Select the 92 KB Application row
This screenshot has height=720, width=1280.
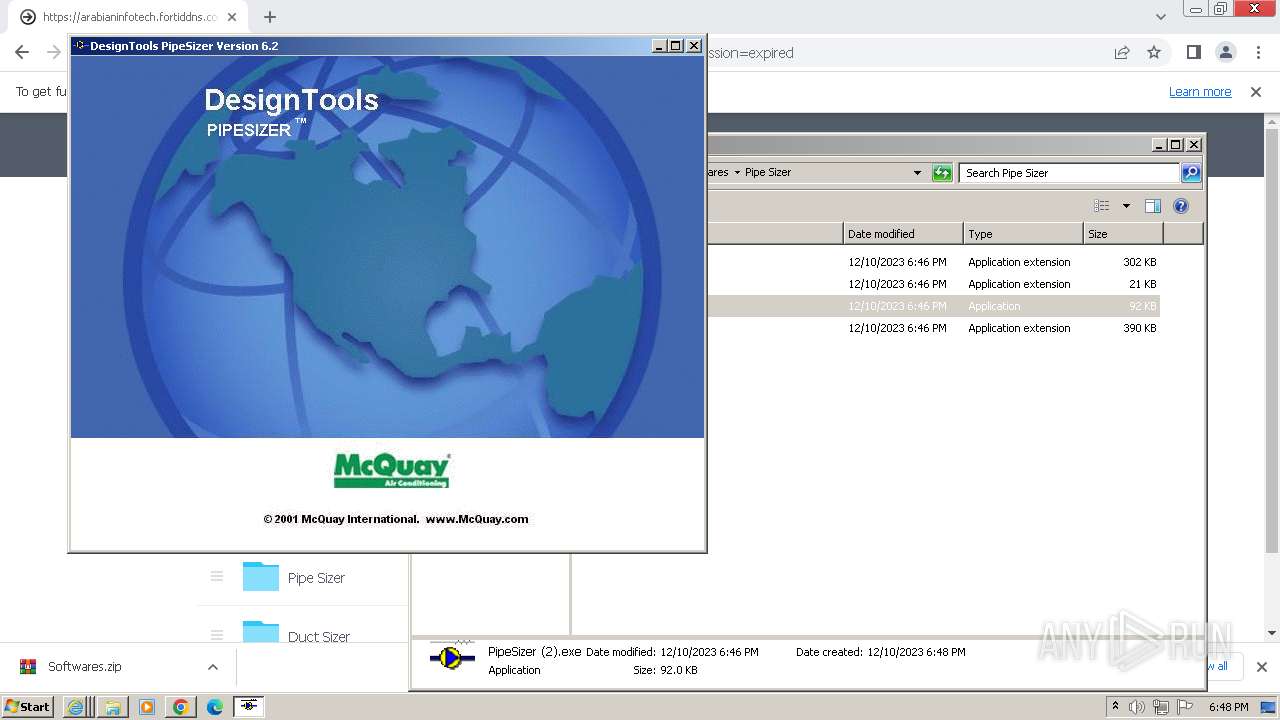pyautogui.click(x=934, y=306)
